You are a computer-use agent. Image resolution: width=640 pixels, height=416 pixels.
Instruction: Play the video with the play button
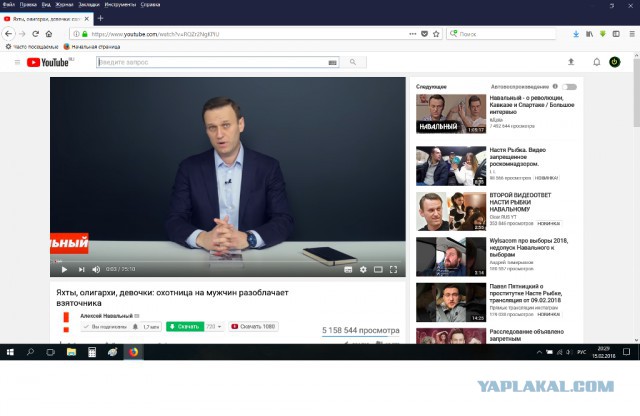click(x=64, y=269)
